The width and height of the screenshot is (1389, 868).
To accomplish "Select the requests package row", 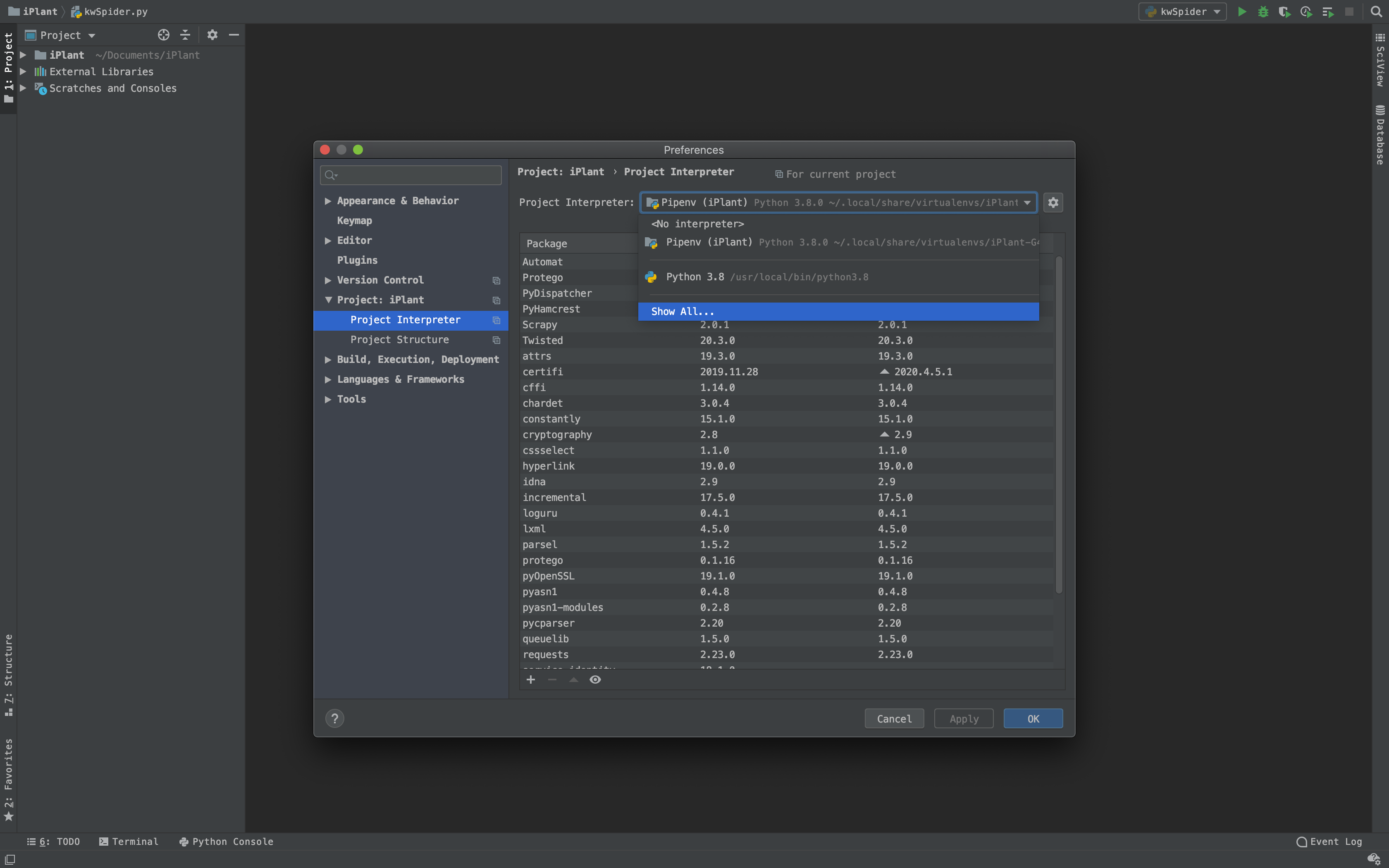I will click(x=786, y=654).
